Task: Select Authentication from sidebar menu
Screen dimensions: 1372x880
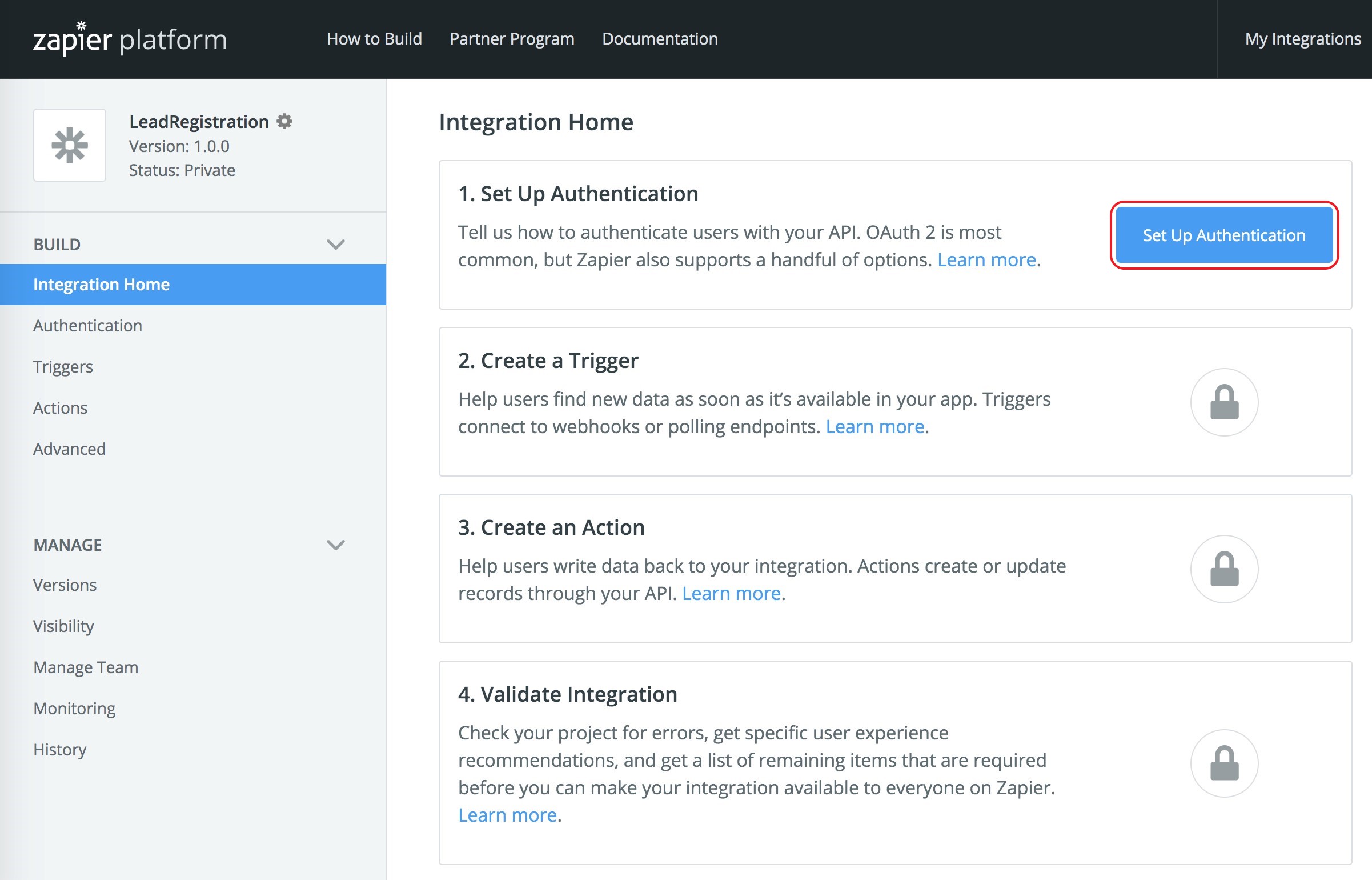Action: 87,325
